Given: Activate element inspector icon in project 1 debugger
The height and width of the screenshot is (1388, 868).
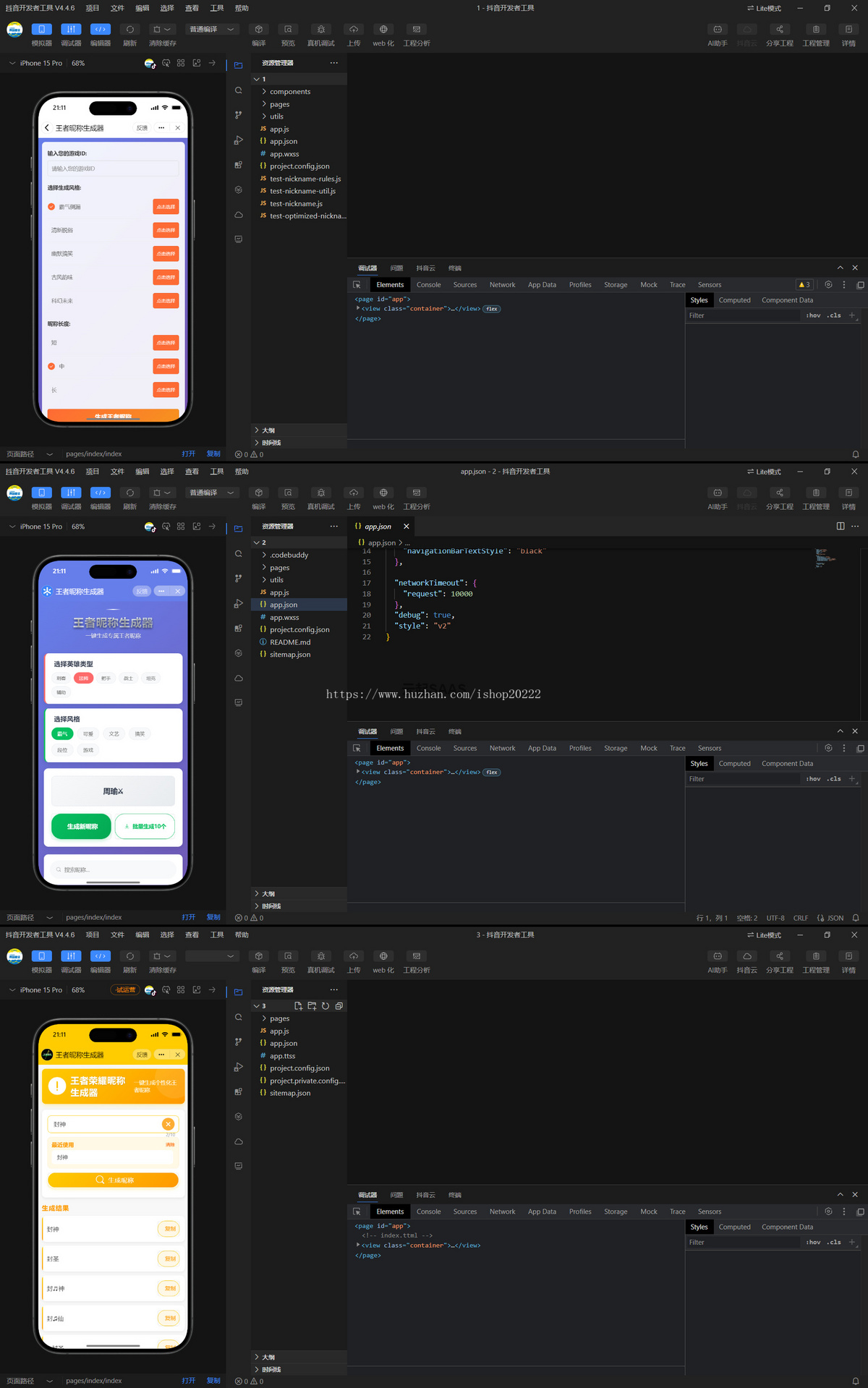Looking at the screenshot, I should [357, 285].
